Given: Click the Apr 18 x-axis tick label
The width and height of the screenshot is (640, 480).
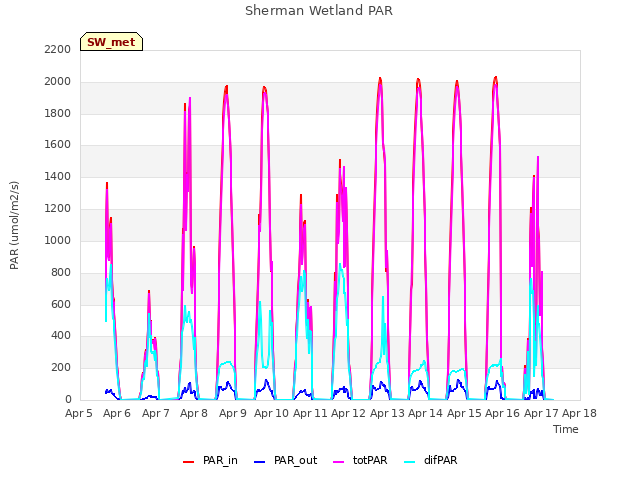Looking at the screenshot, I should (x=580, y=413).
